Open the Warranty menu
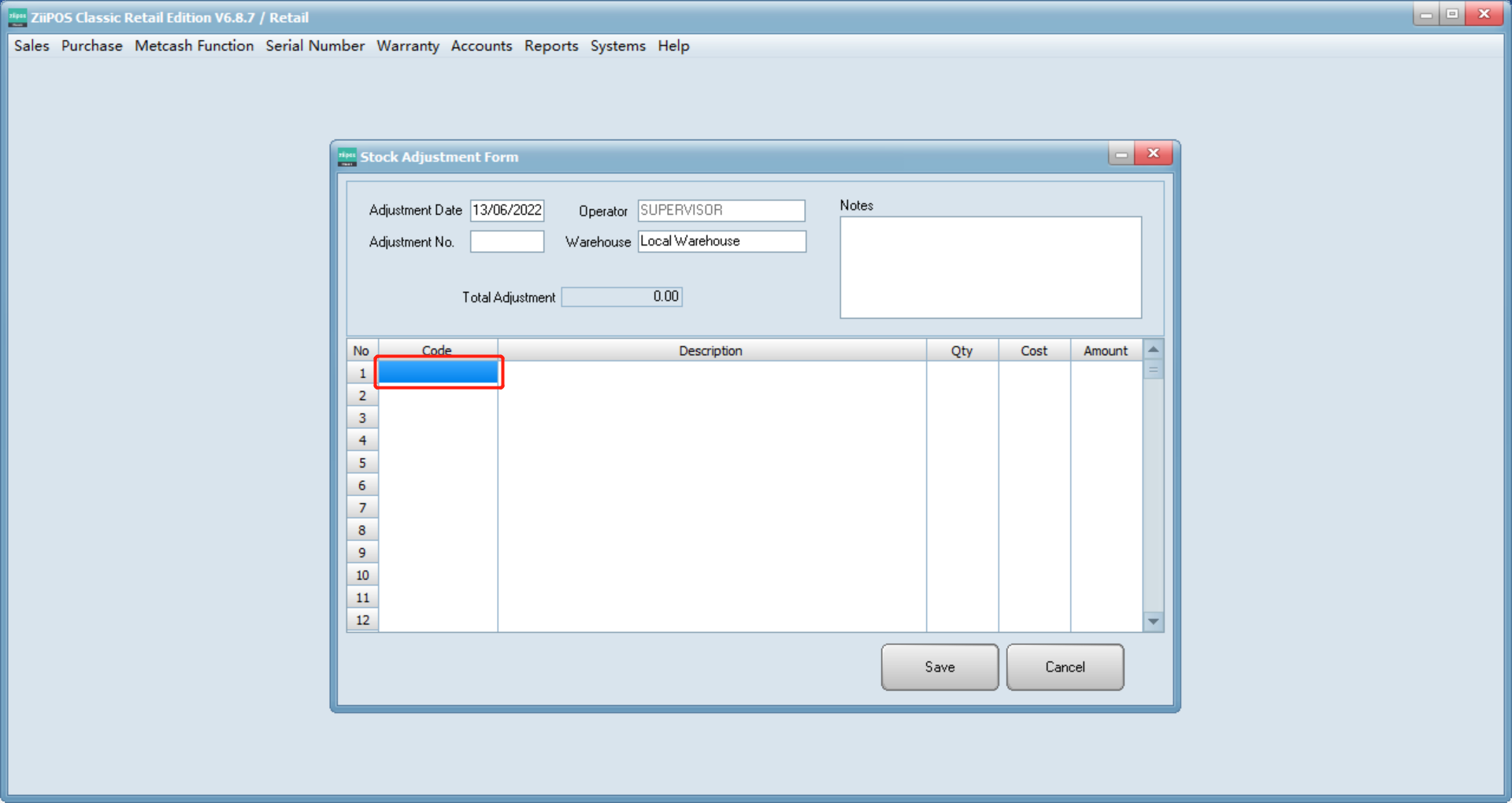This screenshot has height=803, width=1512. (408, 46)
